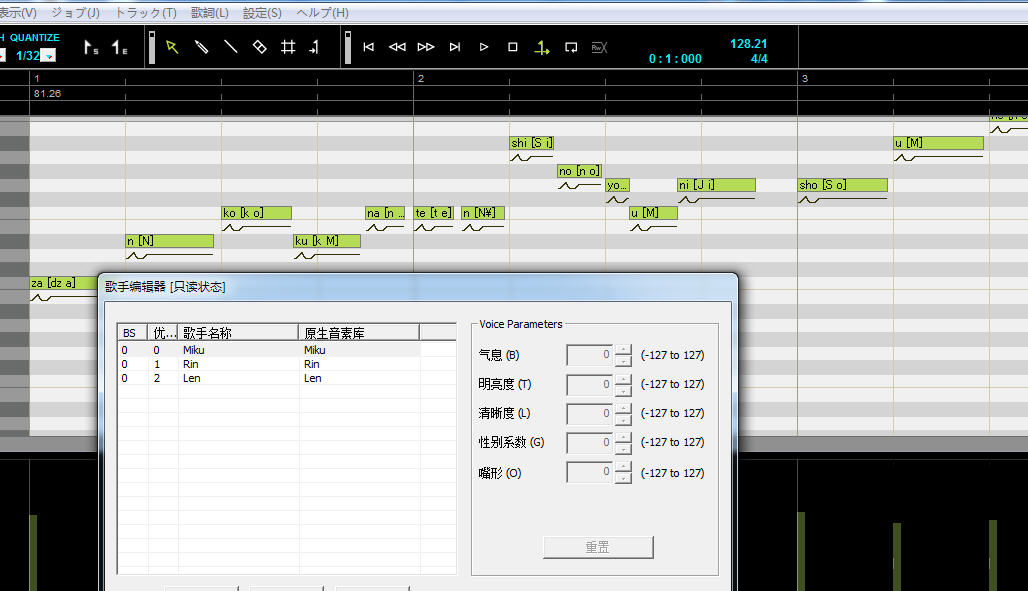Click the 性别系数 (G) value field
Image resolution: width=1028 pixels, height=591 pixels.
[590, 443]
